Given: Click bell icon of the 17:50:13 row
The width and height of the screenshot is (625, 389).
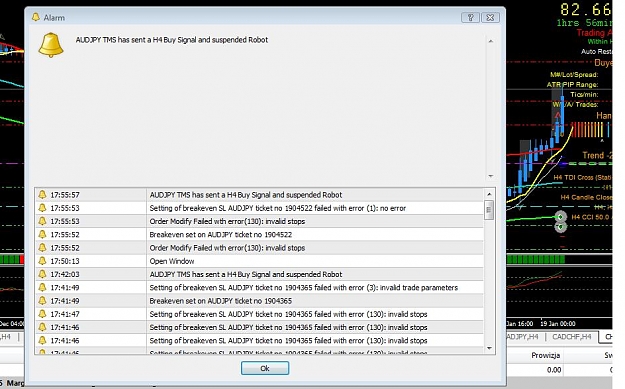Looking at the screenshot, I should pos(42,261).
